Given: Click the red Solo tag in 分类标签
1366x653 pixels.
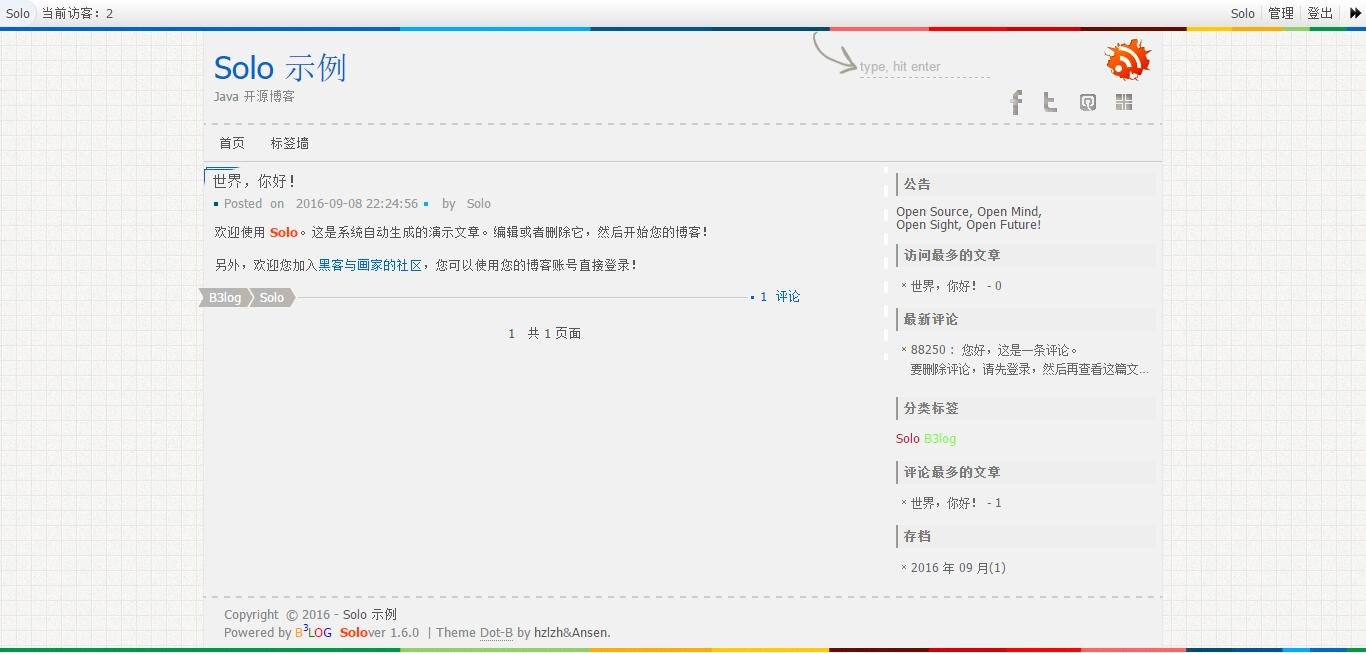Looking at the screenshot, I should (908, 439).
